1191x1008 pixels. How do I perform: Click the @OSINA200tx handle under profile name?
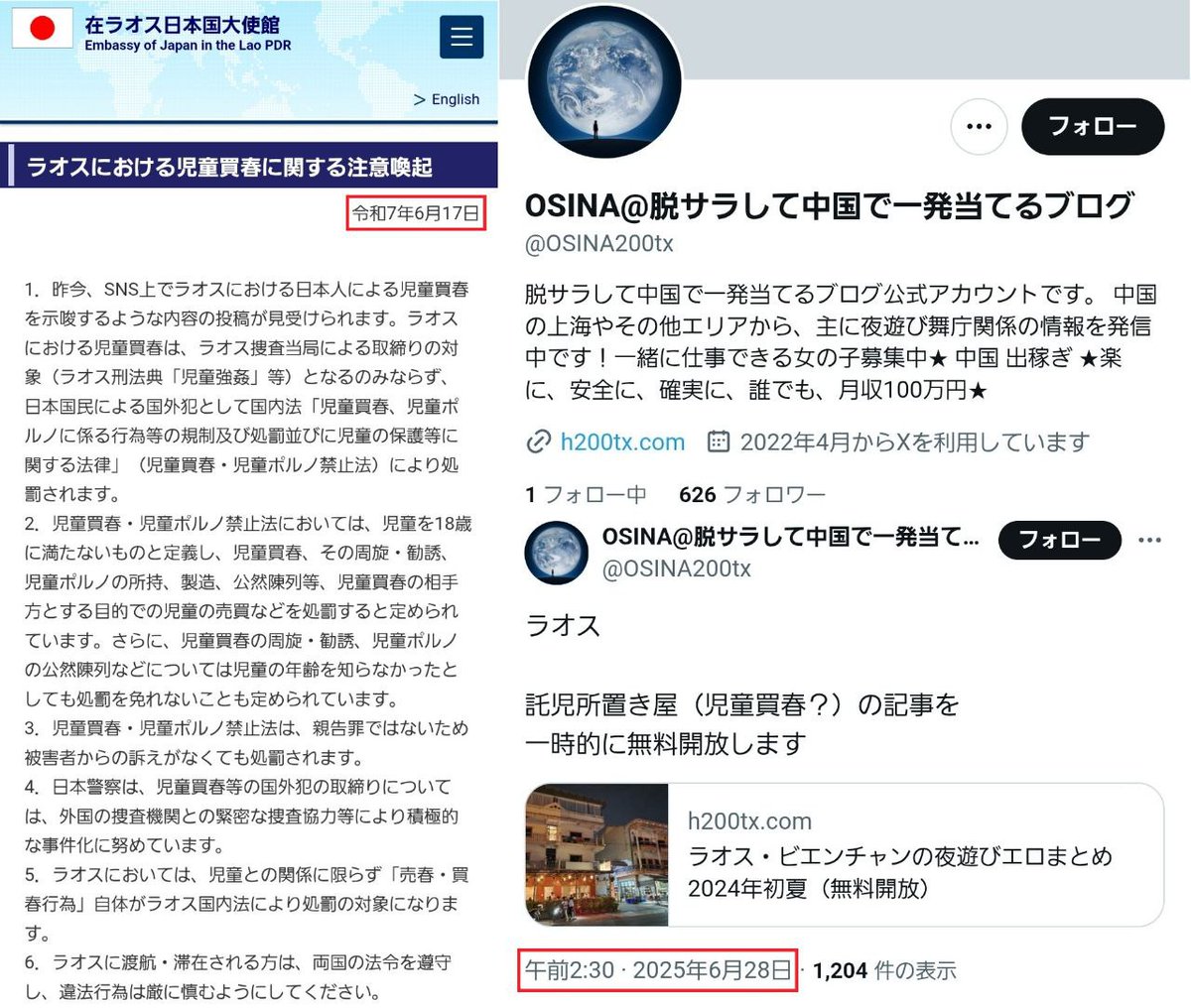click(x=599, y=244)
